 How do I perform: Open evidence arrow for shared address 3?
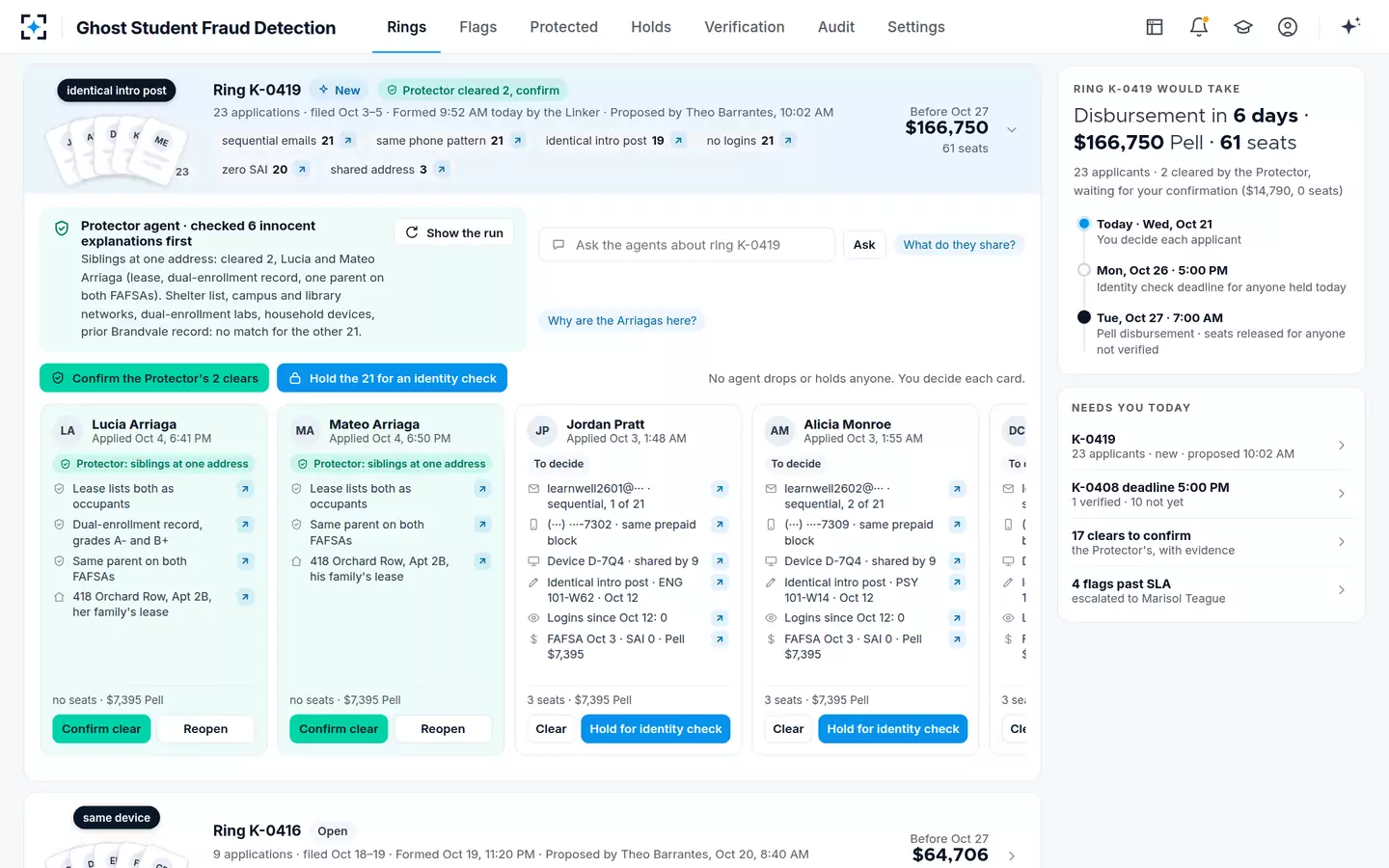pos(441,170)
